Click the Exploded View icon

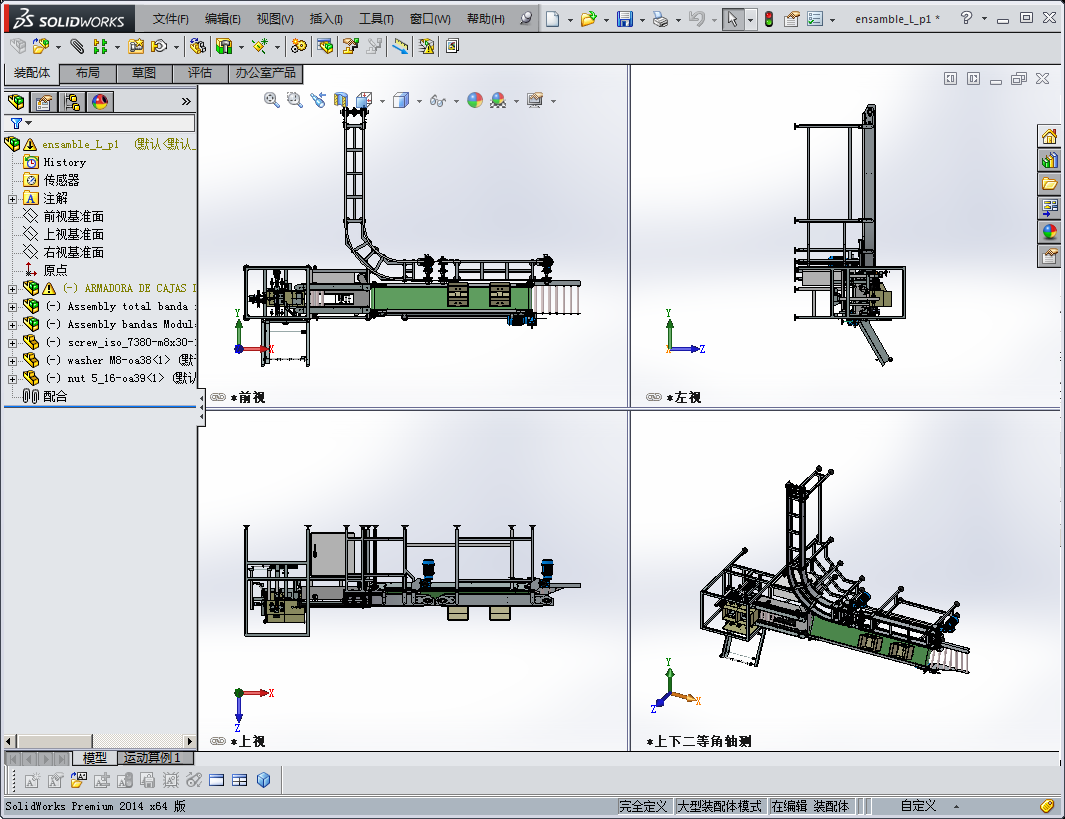pos(350,46)
